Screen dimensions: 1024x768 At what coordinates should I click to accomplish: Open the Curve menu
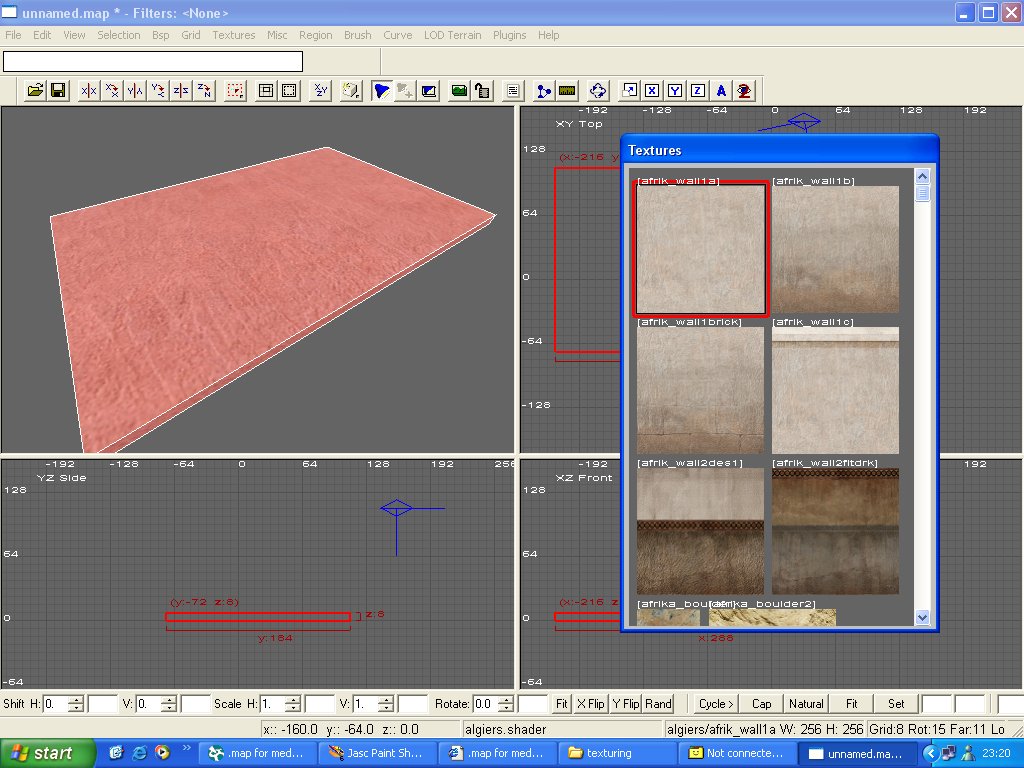click(397, 35)
